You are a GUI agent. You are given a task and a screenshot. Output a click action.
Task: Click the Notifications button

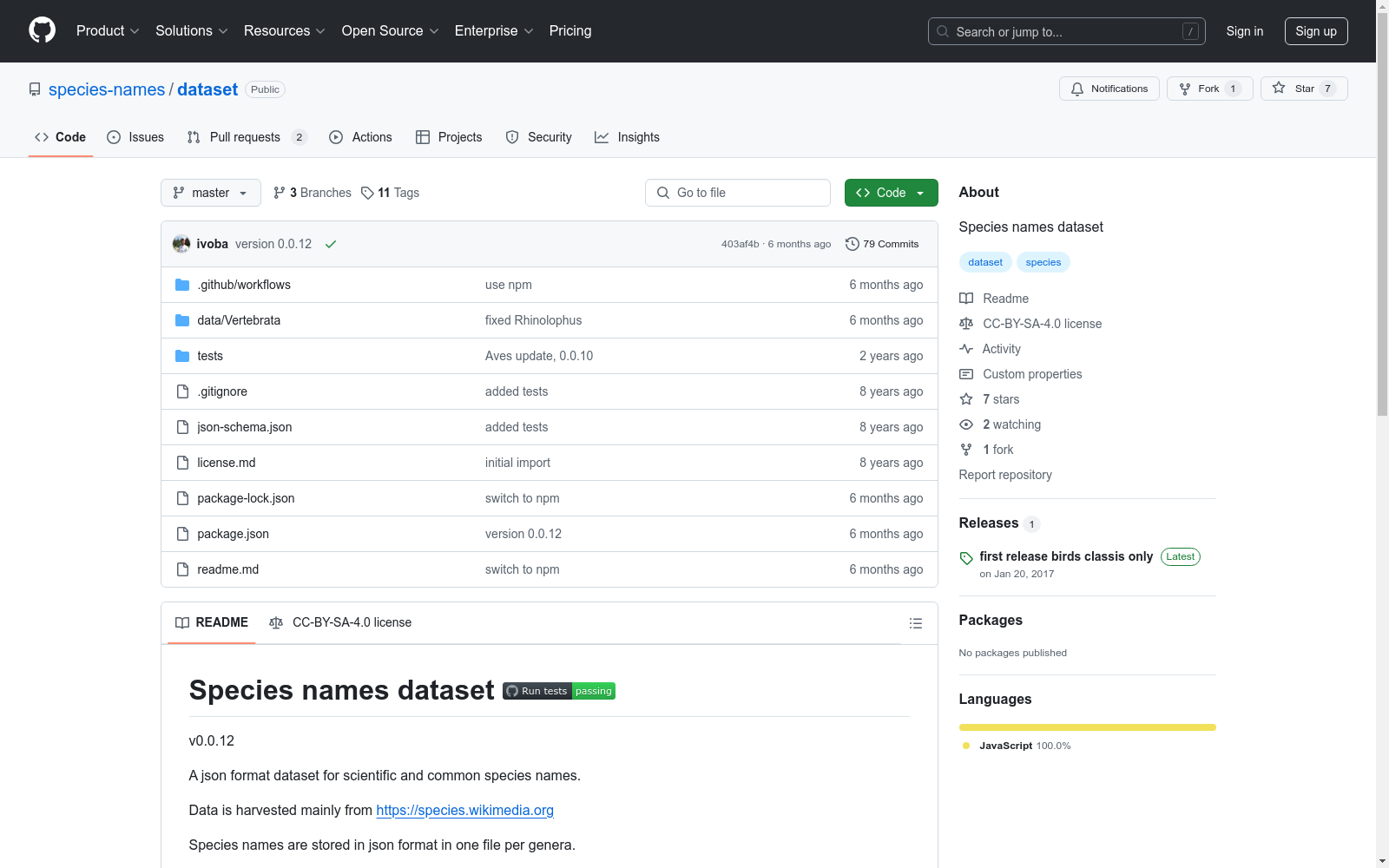(x=1109, y=89)
